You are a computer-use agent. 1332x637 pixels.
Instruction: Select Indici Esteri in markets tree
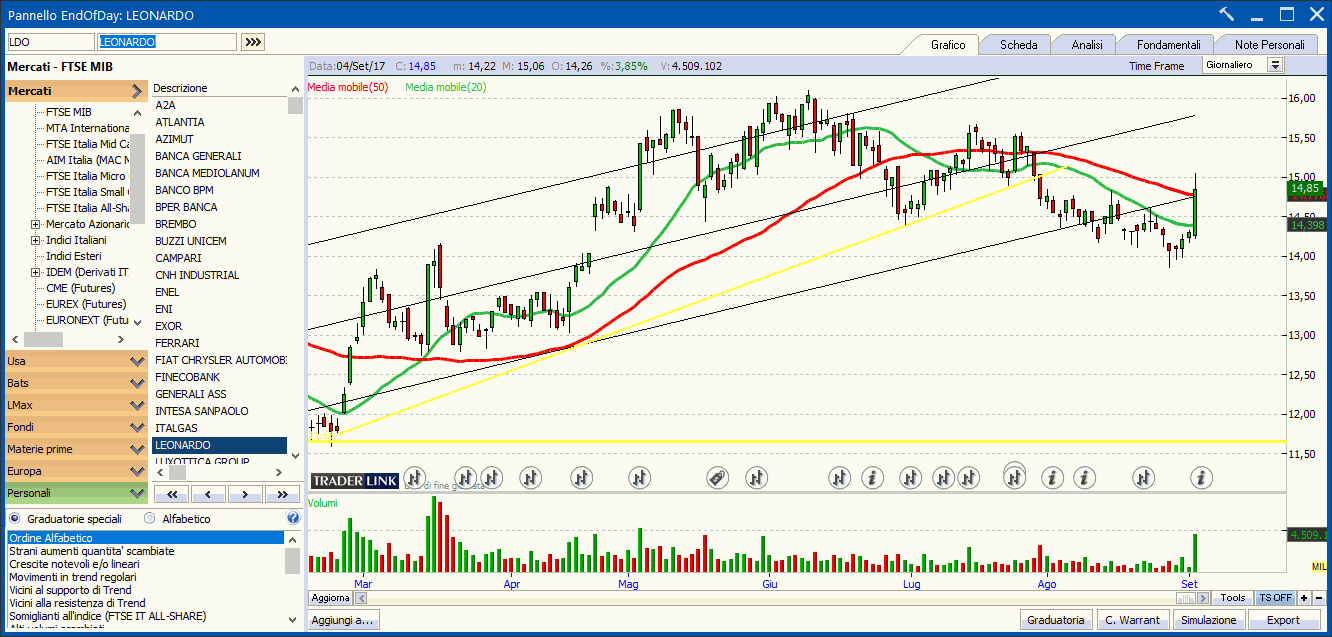point(75,256)
